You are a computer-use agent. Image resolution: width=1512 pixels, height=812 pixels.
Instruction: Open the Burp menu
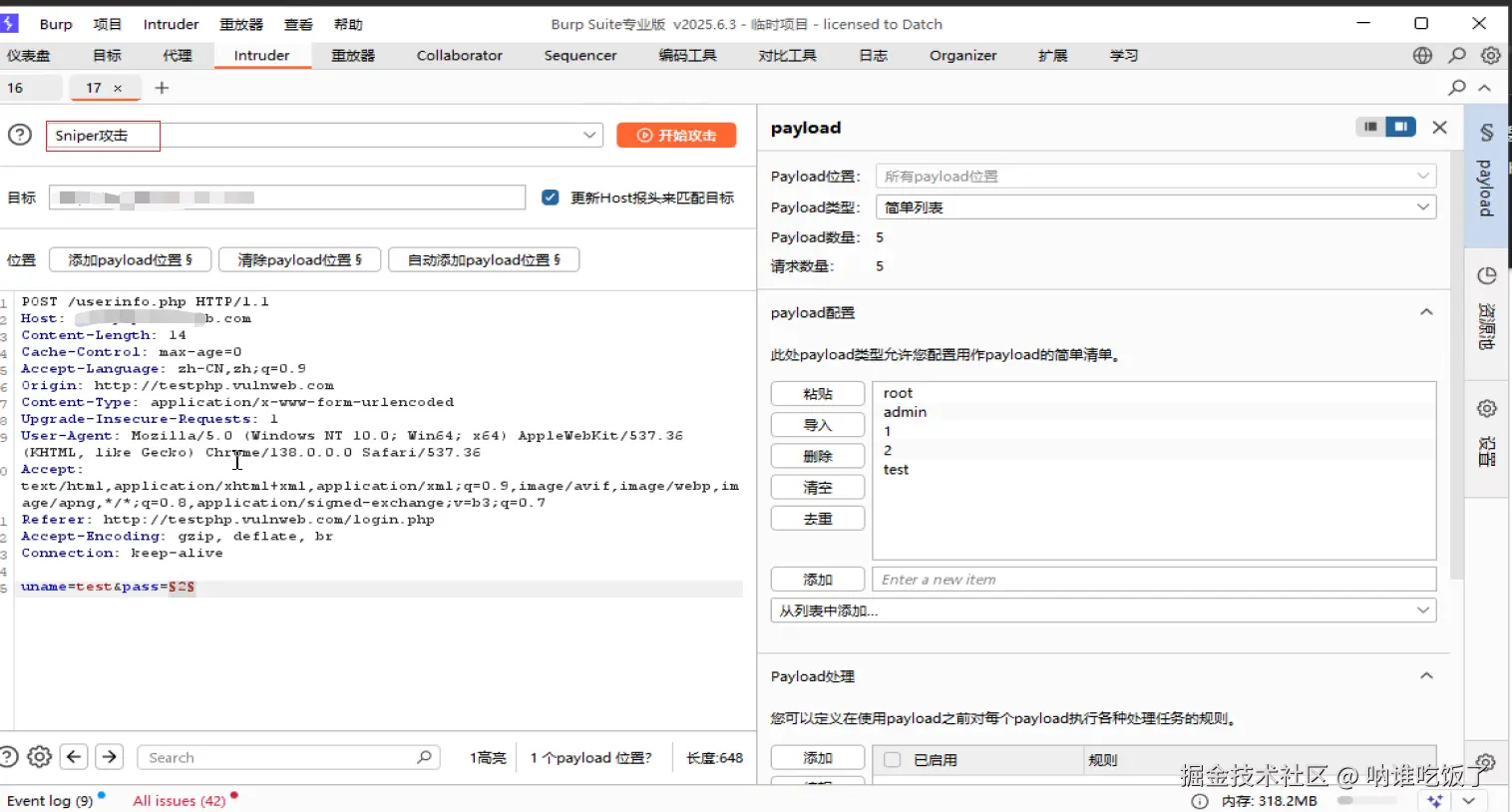(56, 24)
